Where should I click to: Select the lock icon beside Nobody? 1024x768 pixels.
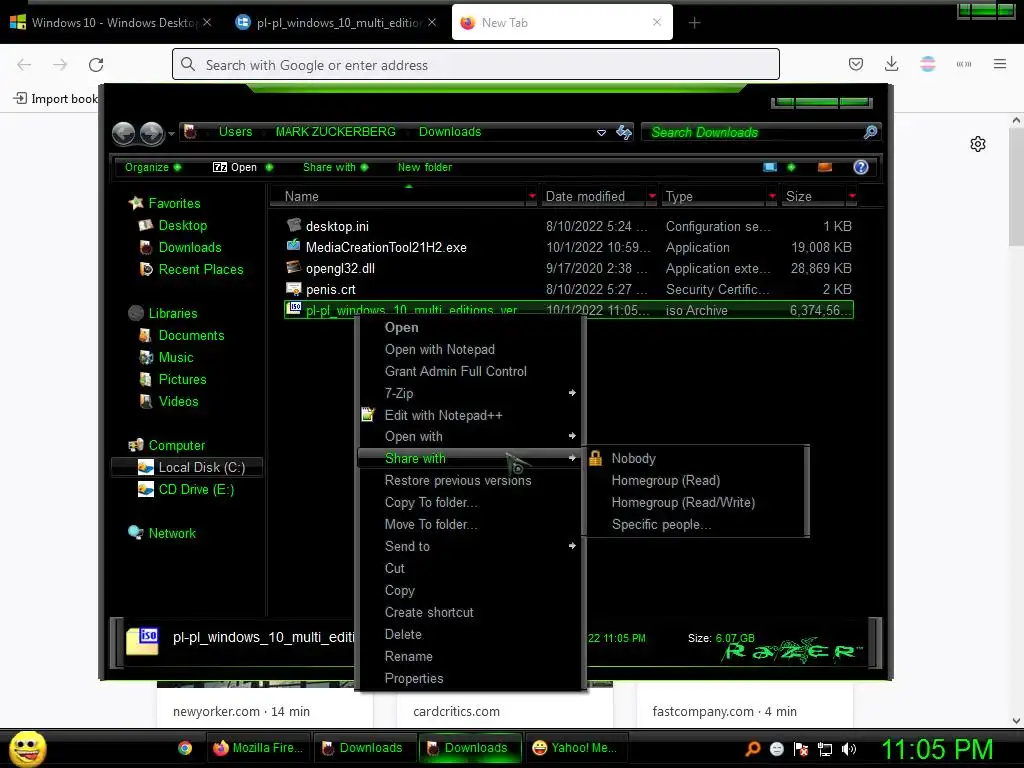596,458
